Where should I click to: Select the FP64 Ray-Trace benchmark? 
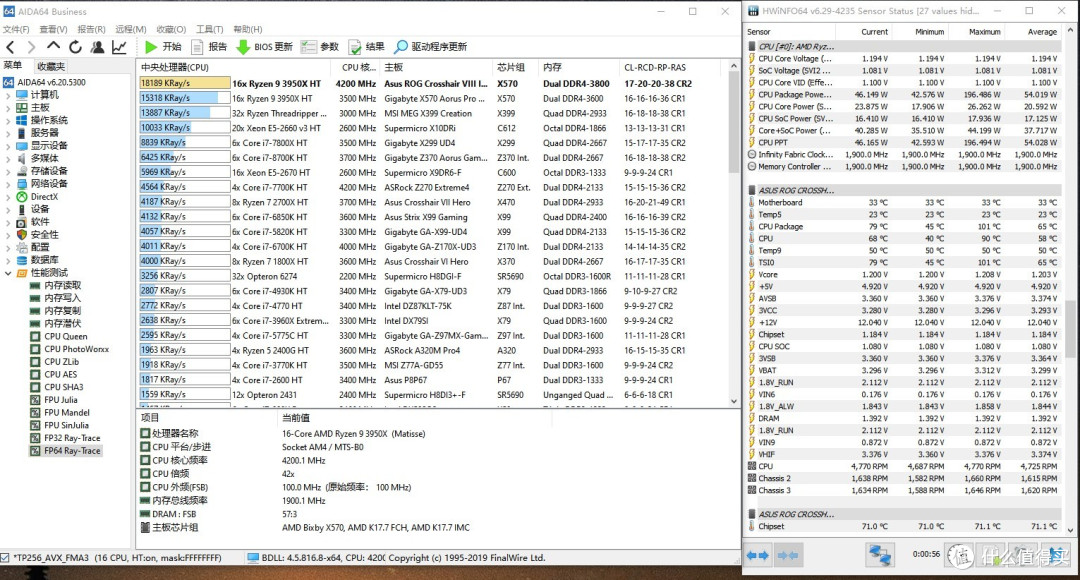[x=65, y=450]
